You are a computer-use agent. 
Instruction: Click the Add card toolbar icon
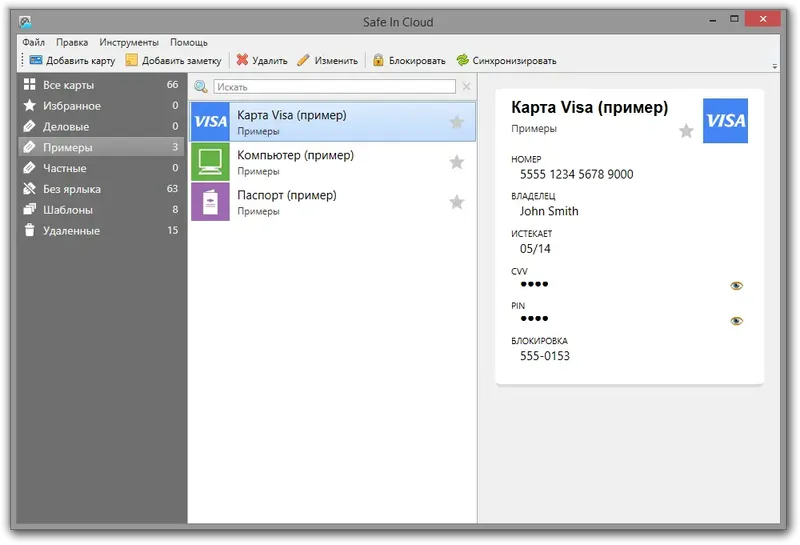coord(36,60)
